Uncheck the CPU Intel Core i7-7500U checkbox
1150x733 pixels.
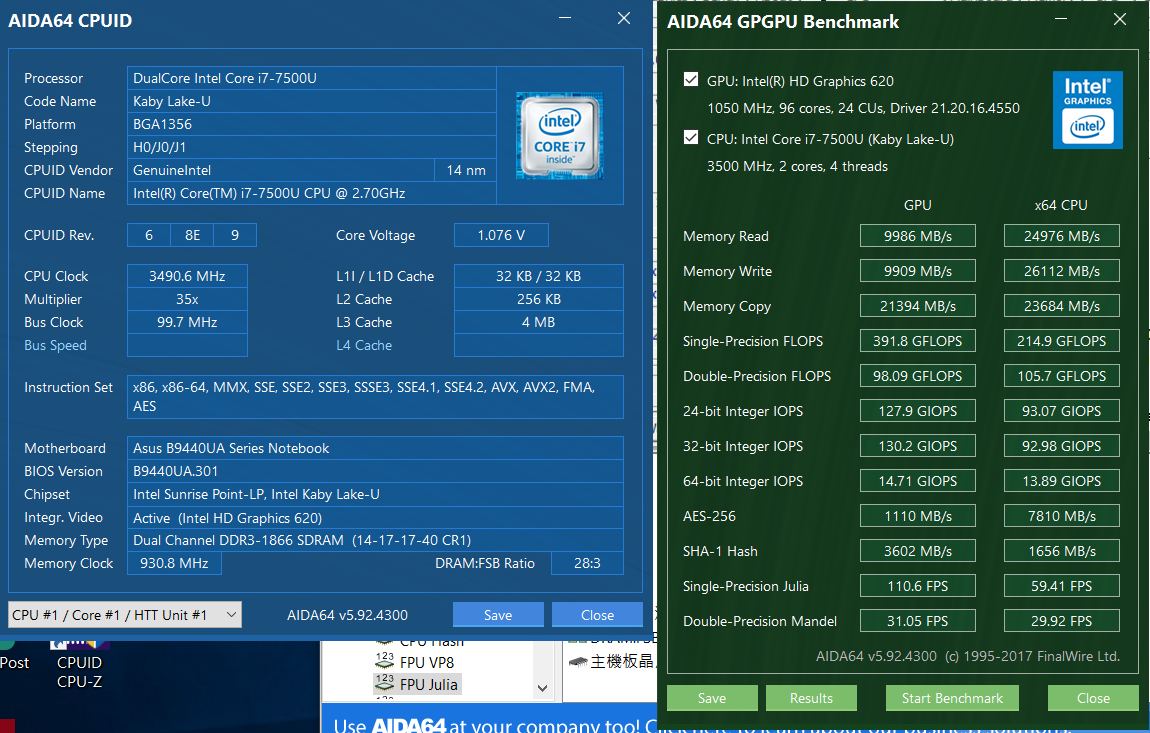point(691,137)
